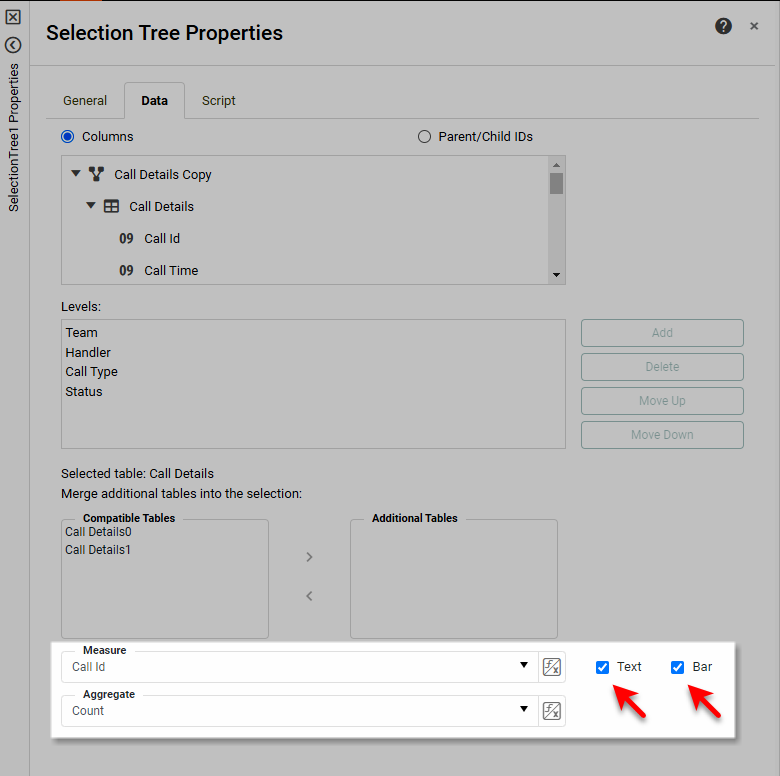Viewport: 780px width, 776px height.
Task: Select Call Time column in tree
Action: (x=171, y=271)
